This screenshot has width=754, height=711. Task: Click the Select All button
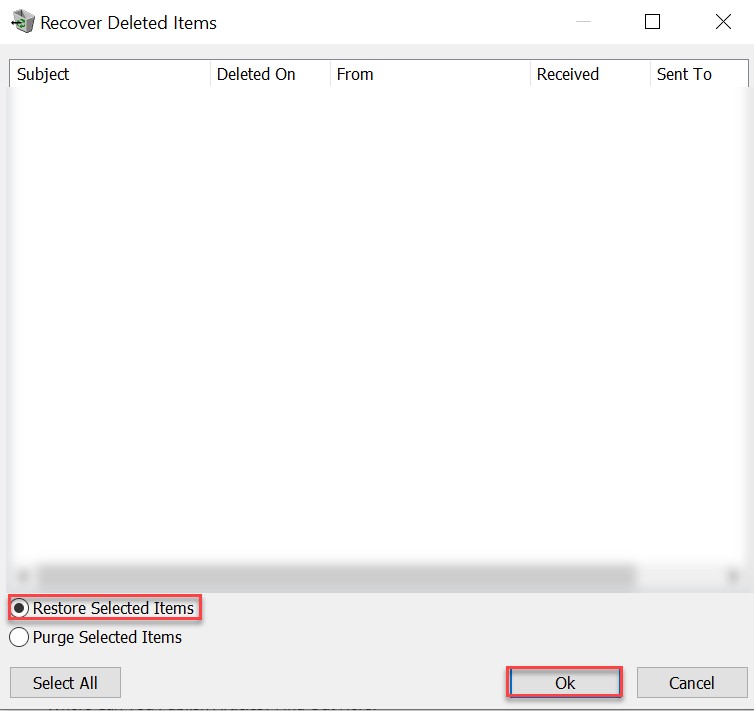click(65, 683)
